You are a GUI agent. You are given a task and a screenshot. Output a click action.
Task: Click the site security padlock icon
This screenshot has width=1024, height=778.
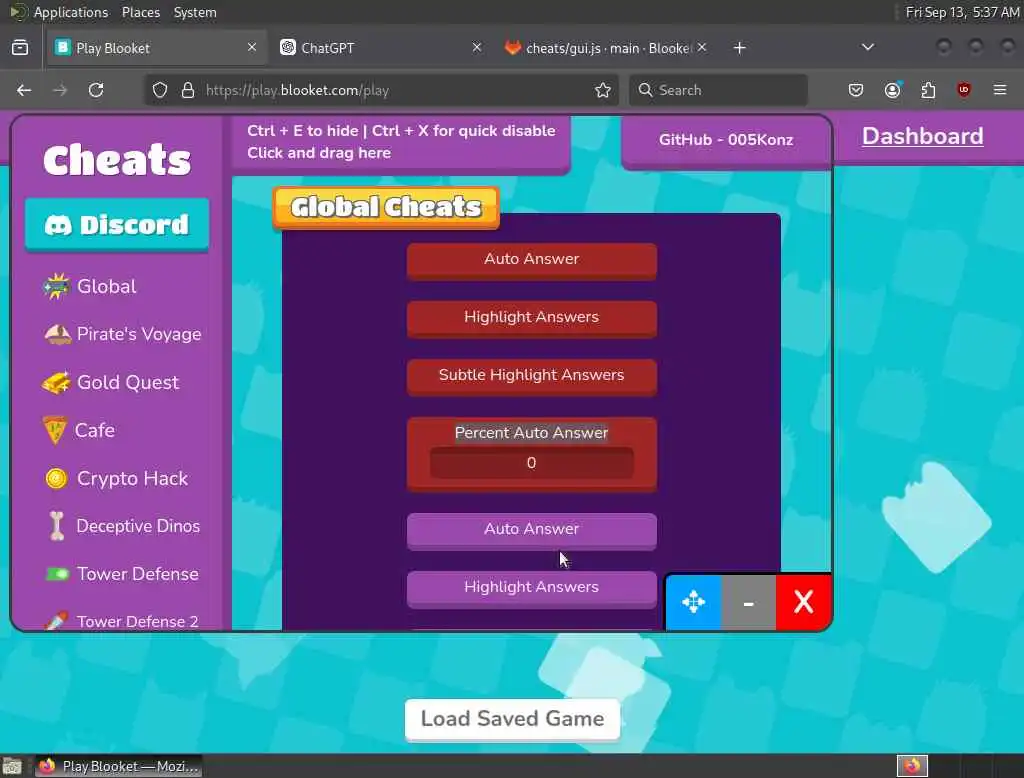pos(187,90)
